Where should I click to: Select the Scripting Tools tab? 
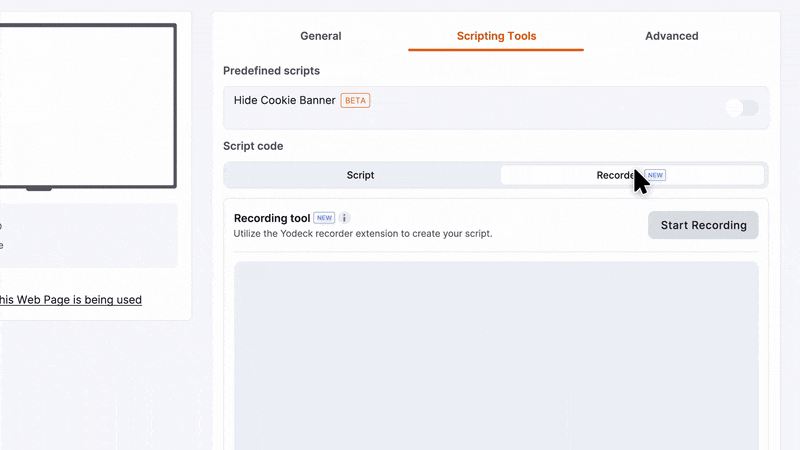496,36
